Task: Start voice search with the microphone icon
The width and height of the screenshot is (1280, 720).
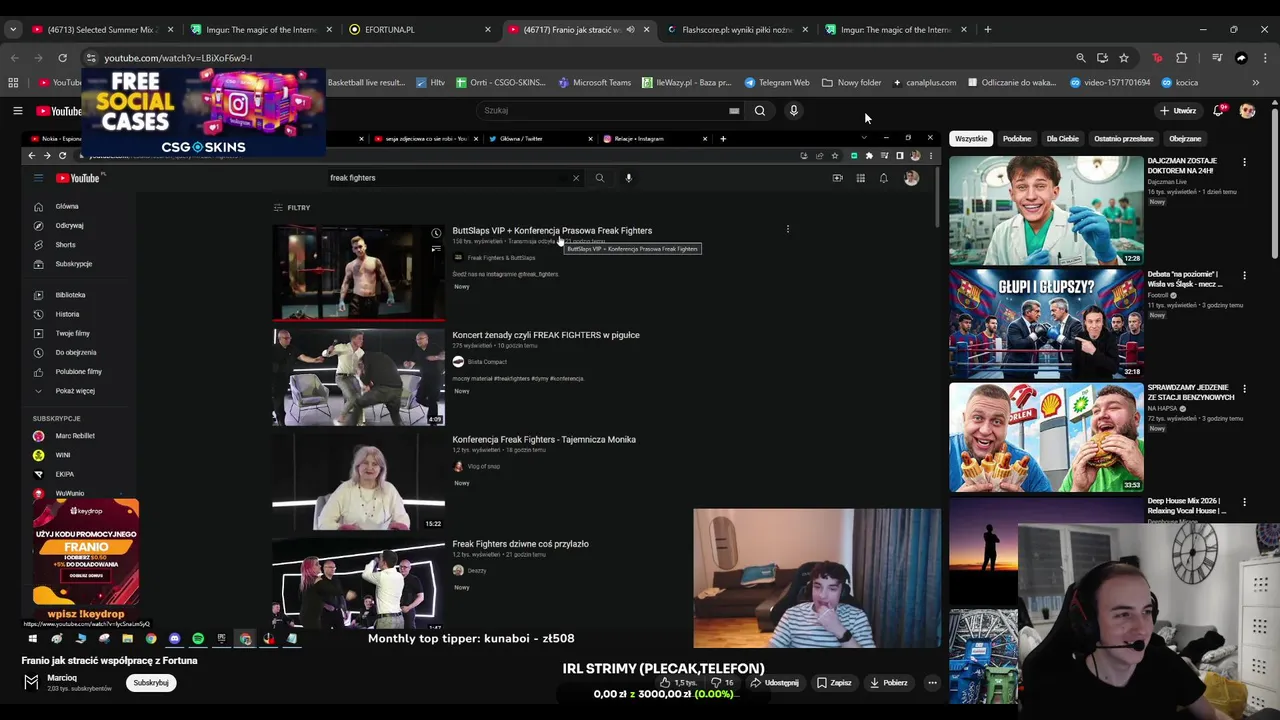Action: (x=794, y=111)
